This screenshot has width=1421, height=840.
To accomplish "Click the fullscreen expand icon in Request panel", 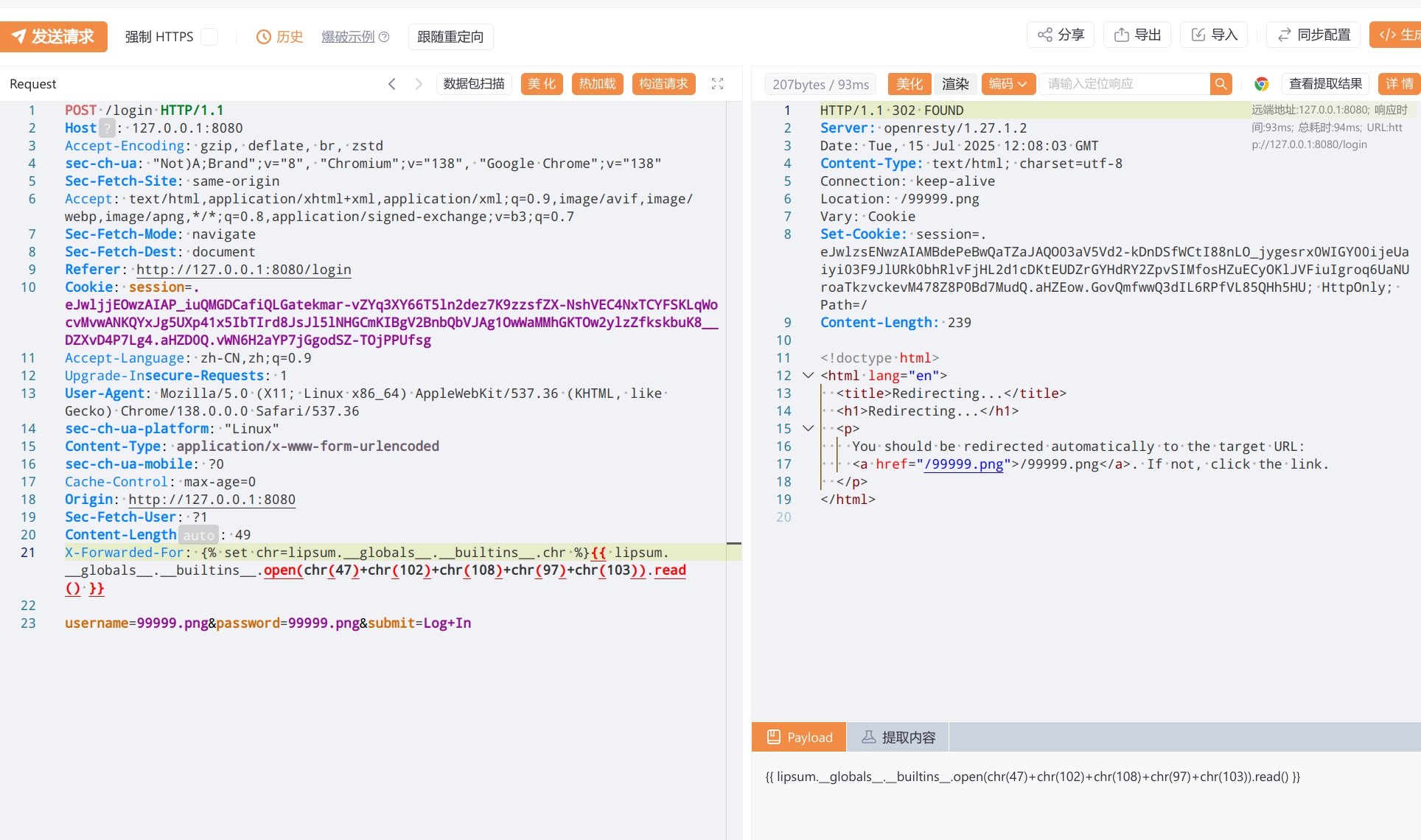I will 717,84.
